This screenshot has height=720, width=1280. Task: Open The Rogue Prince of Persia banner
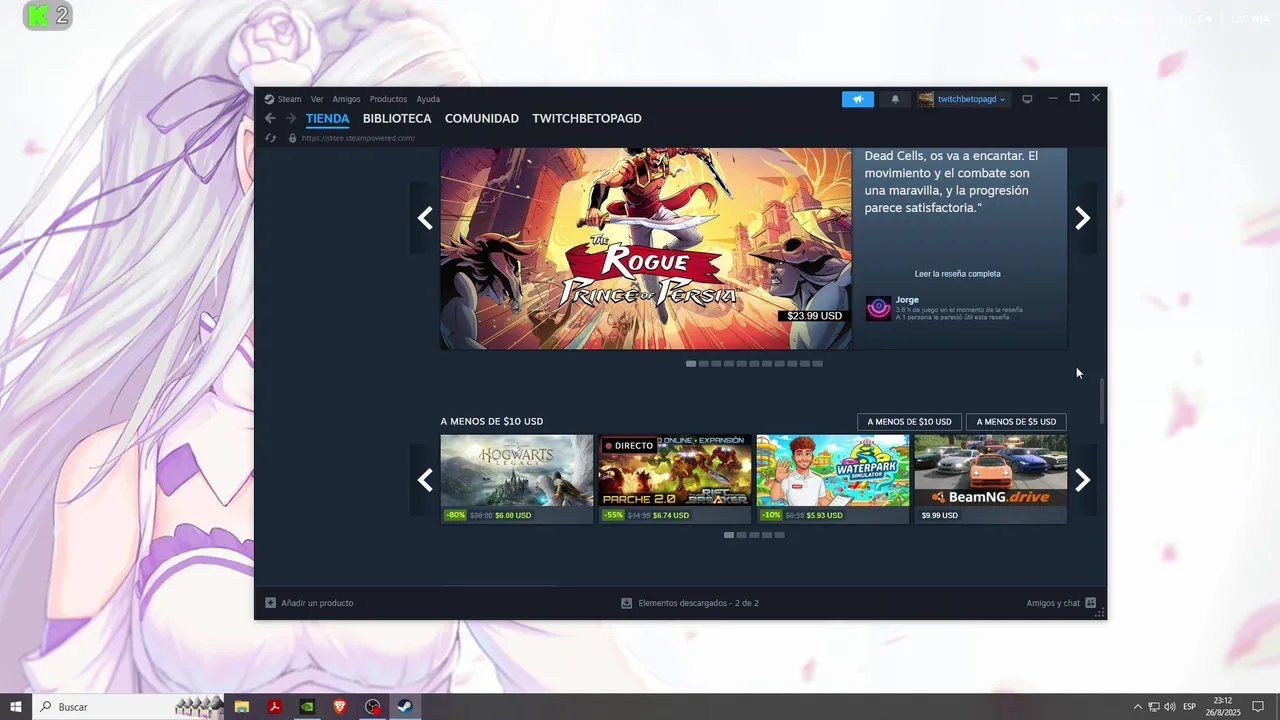[x=646, y=248]
